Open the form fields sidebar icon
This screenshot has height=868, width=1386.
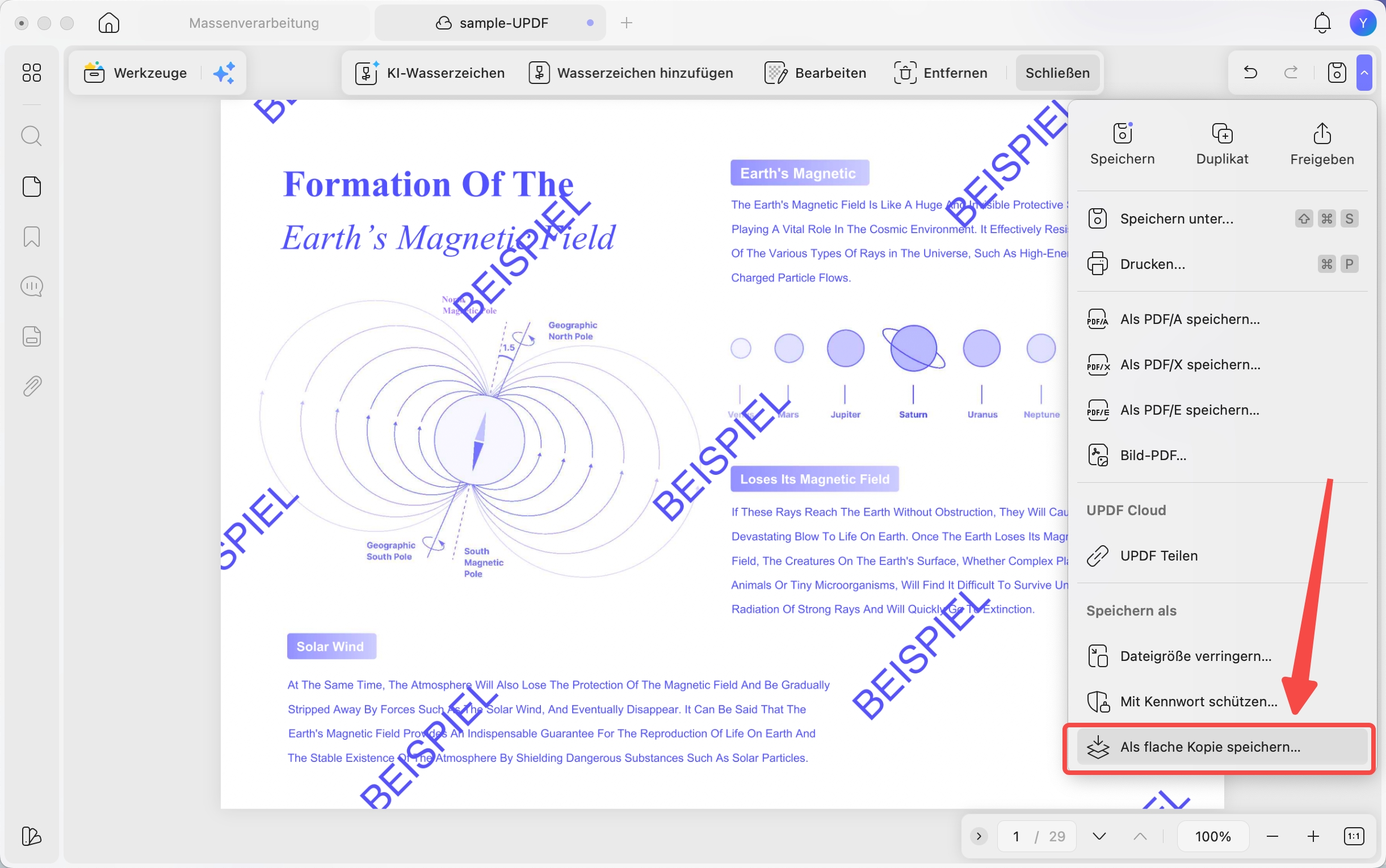[32, 336]
